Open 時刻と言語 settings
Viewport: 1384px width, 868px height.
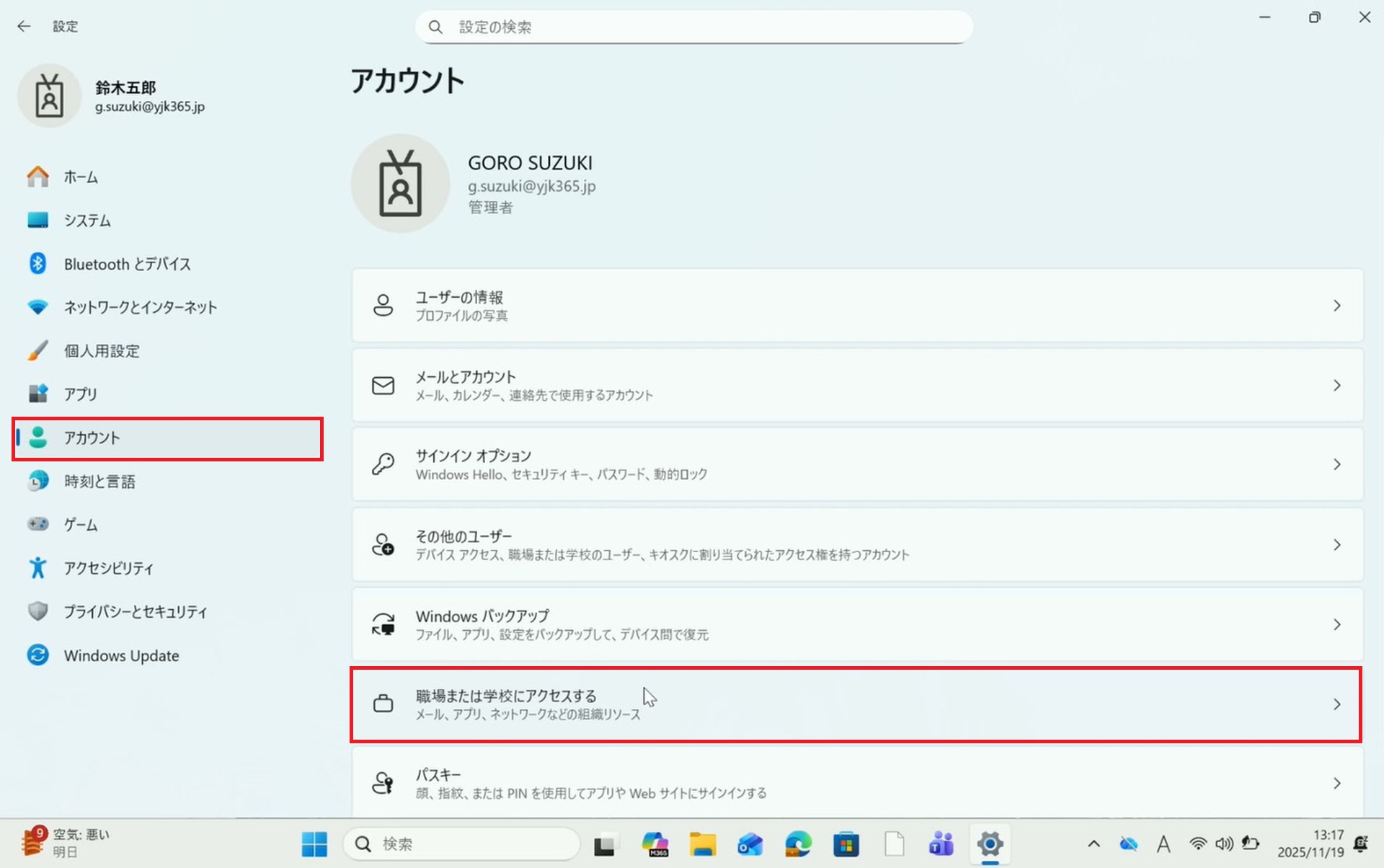(x=99, y=482)
